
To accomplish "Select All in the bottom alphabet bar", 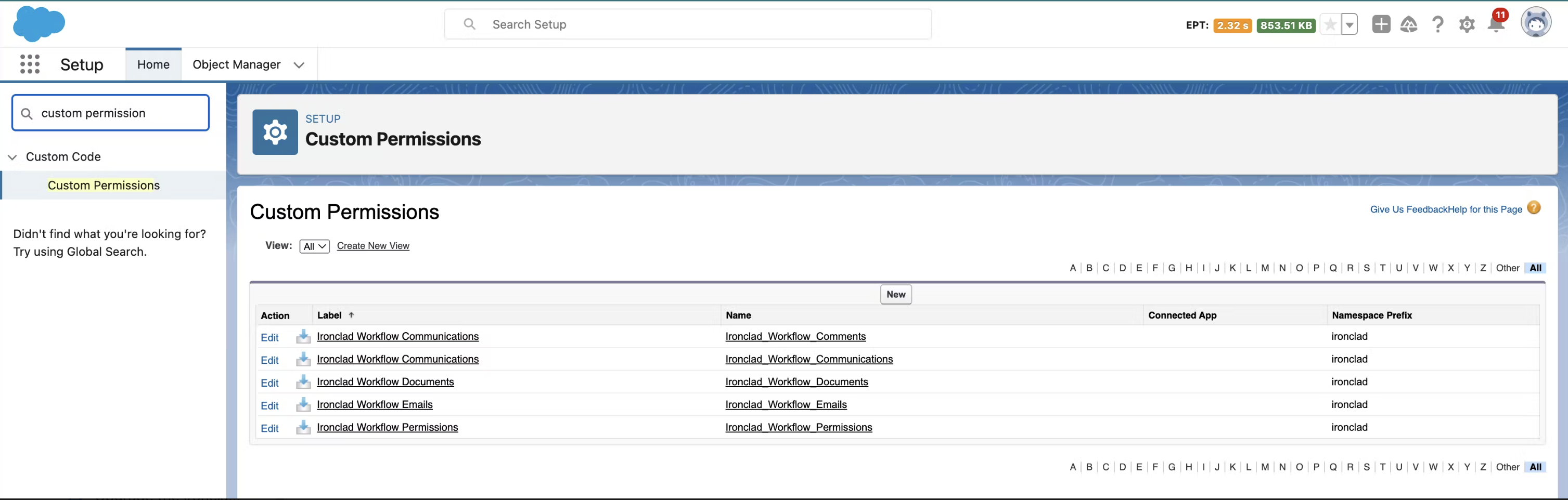I will tap(1535, 467).
